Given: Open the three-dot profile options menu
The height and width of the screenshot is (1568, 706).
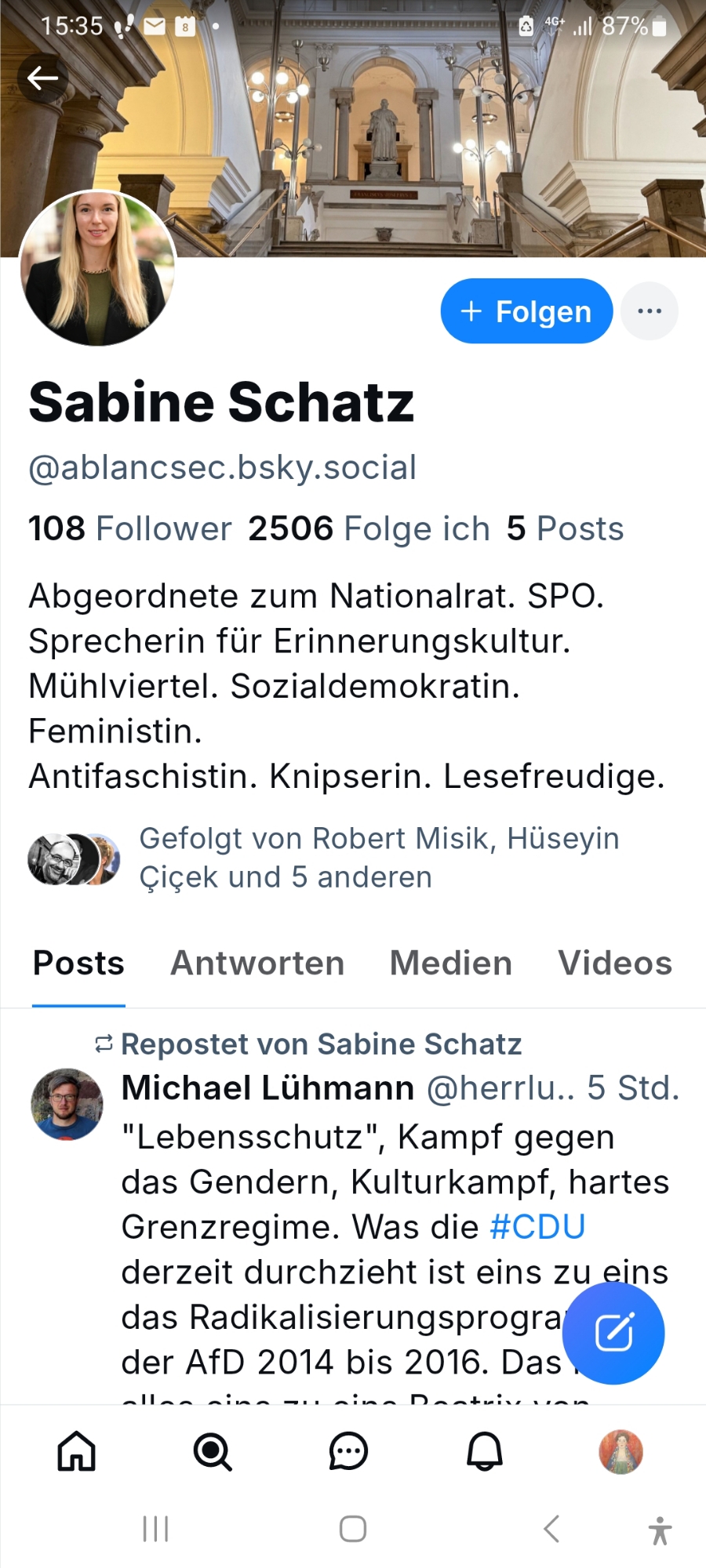Looking at the screenshot, I should pyautogui.click(x=650, y=311).
